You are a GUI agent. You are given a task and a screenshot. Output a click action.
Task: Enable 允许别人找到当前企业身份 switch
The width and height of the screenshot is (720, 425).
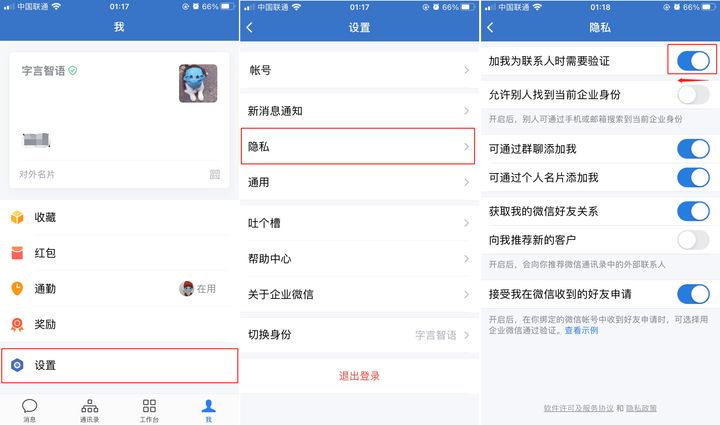click(x=693, y=95)
